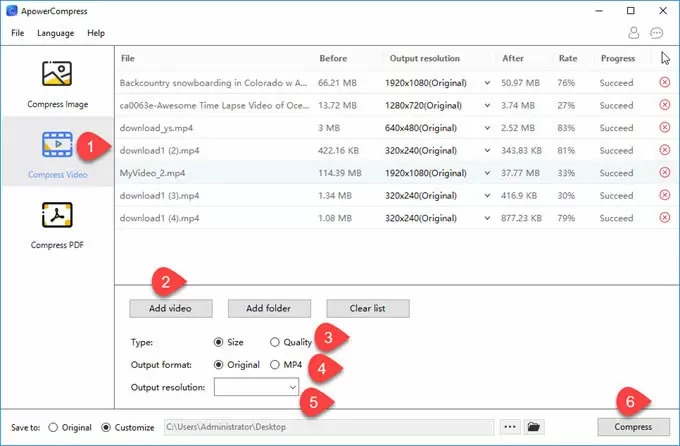Remove download1 (2).mp4 with red X
The image size is (680, 446).
(664, 150)
